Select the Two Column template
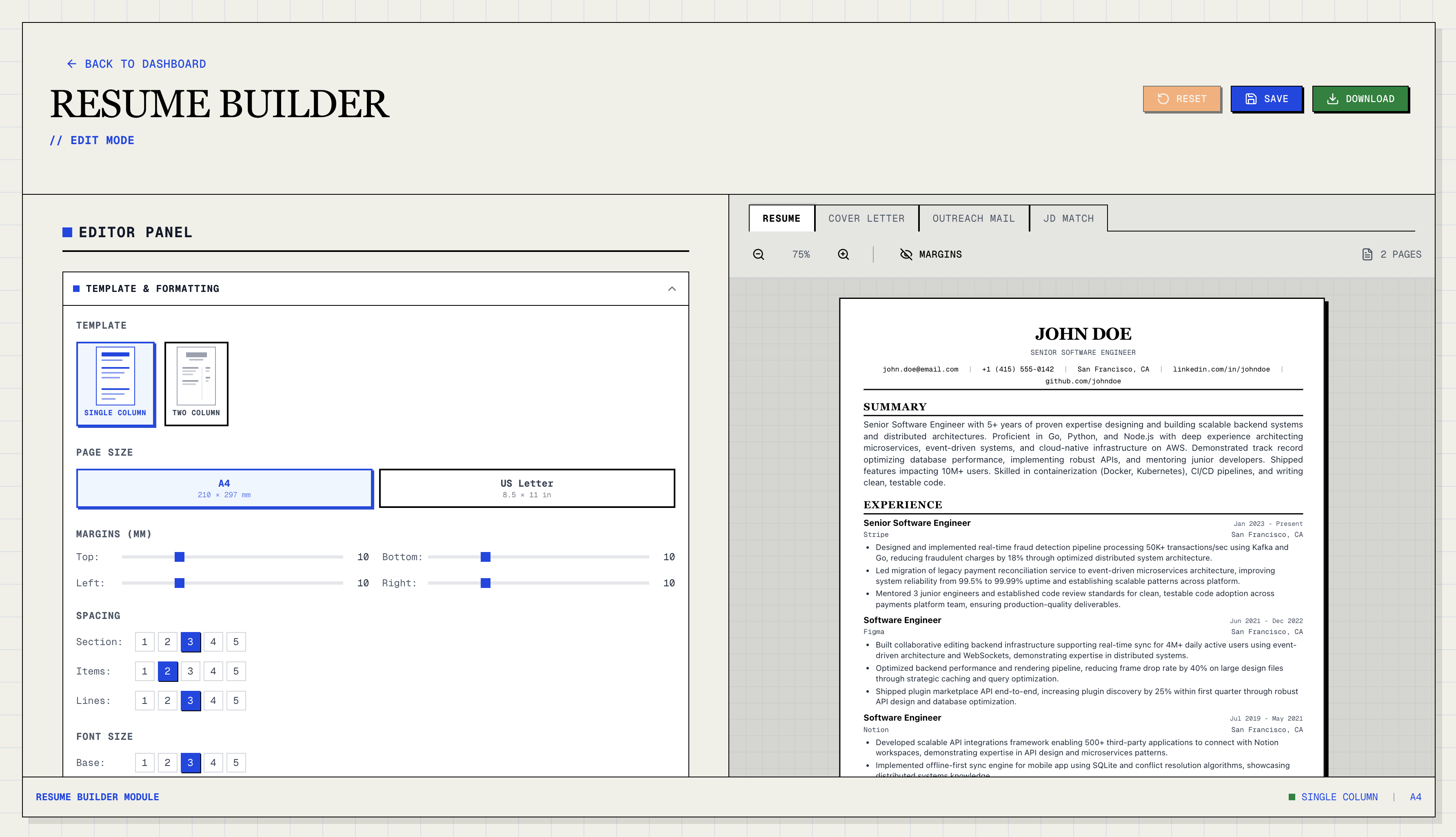The width and height of the screenshot is (1456, 837). (196, 383)
